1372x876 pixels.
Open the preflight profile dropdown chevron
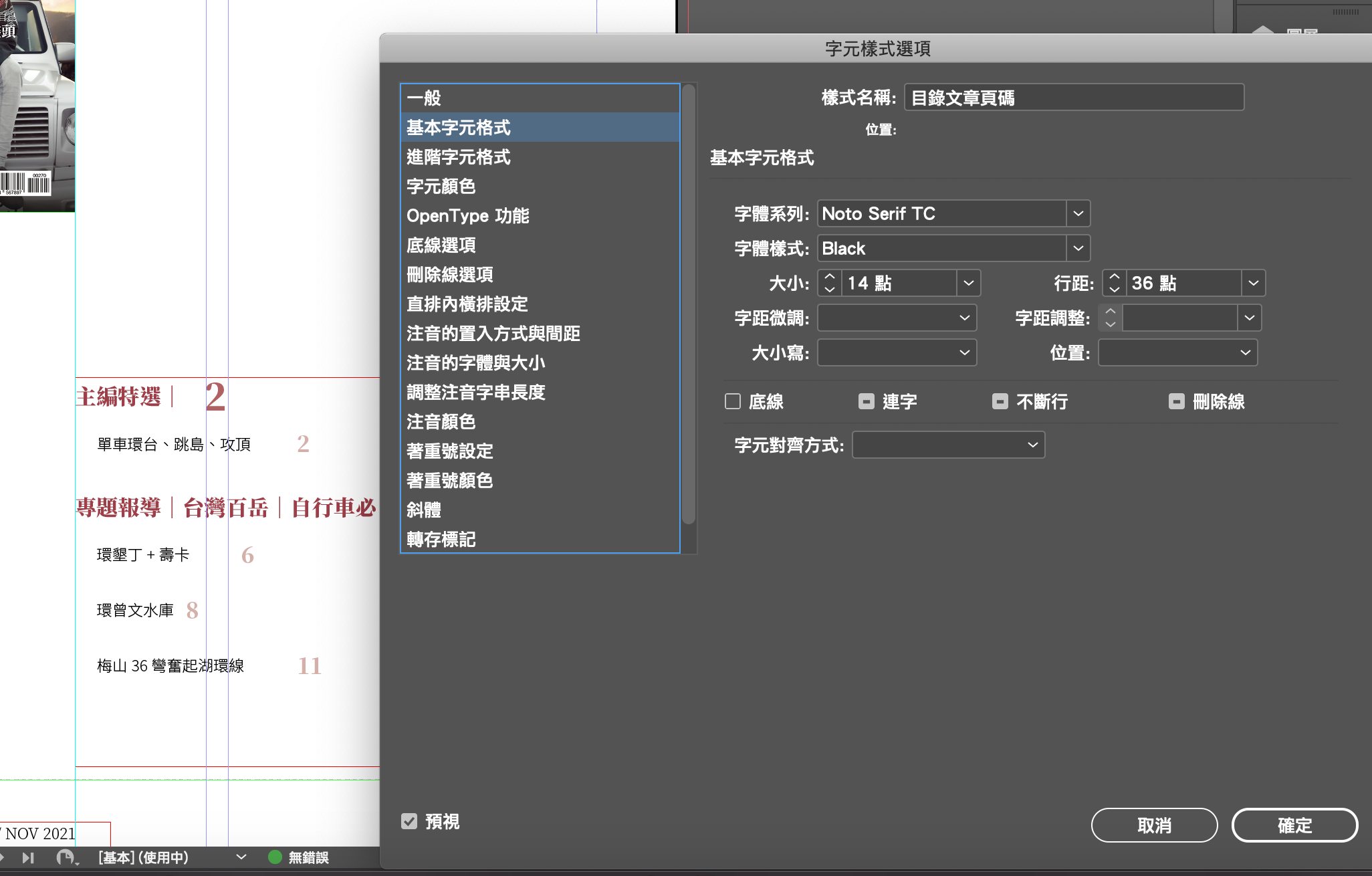click(241, 857)
